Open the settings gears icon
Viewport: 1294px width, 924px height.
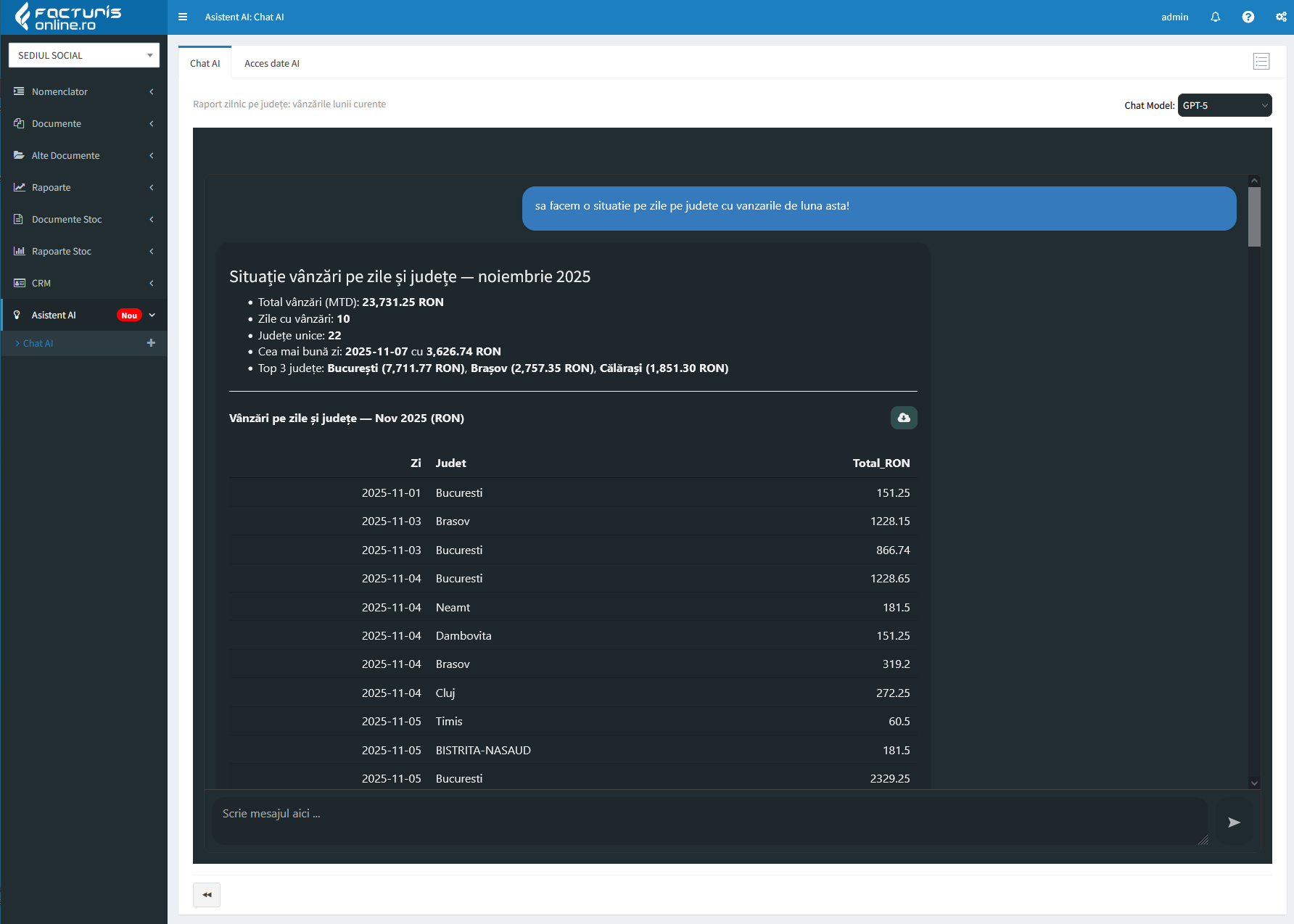point(1281,17)
